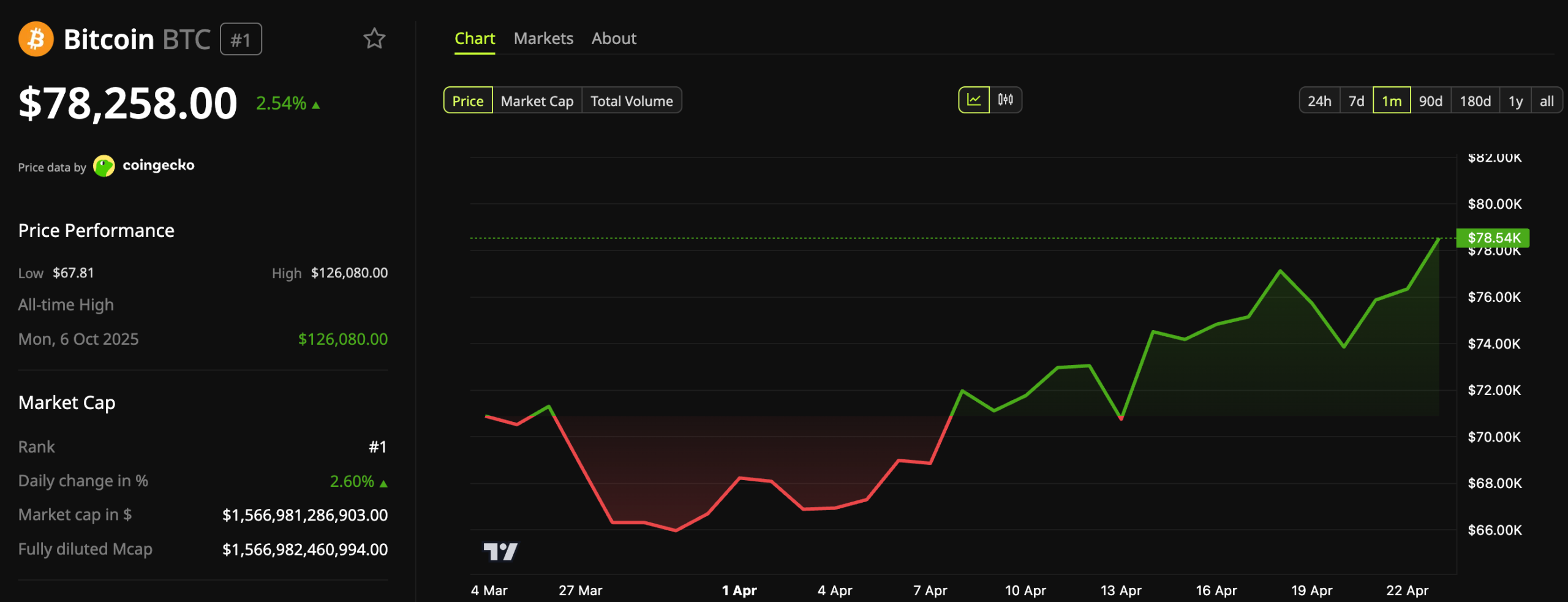Click the Bitcoin coin logo

coord(35,39)
